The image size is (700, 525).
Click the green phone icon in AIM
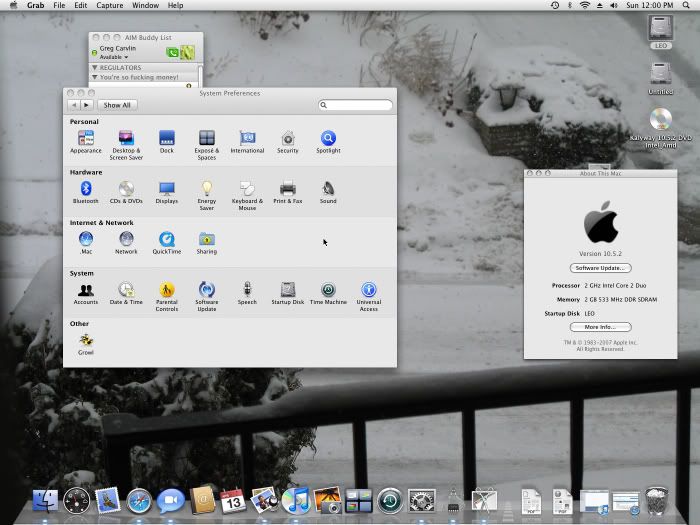pos(172,53)
